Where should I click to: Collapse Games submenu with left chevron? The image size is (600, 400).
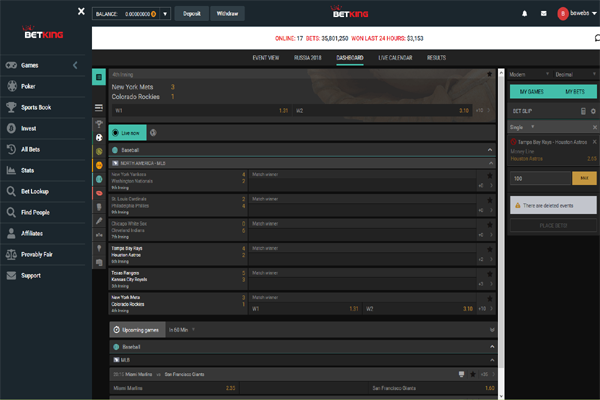tap(75, 65)
